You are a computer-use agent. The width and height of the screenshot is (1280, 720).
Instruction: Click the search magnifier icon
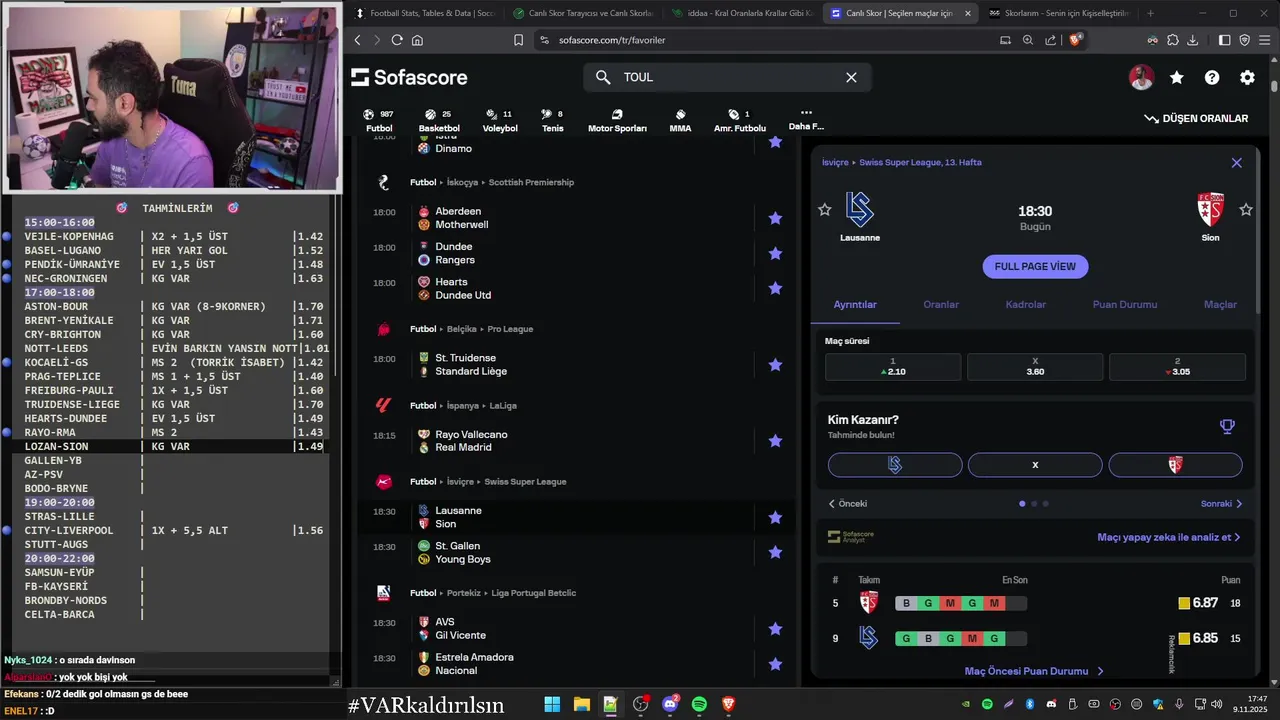coord(603,77)
